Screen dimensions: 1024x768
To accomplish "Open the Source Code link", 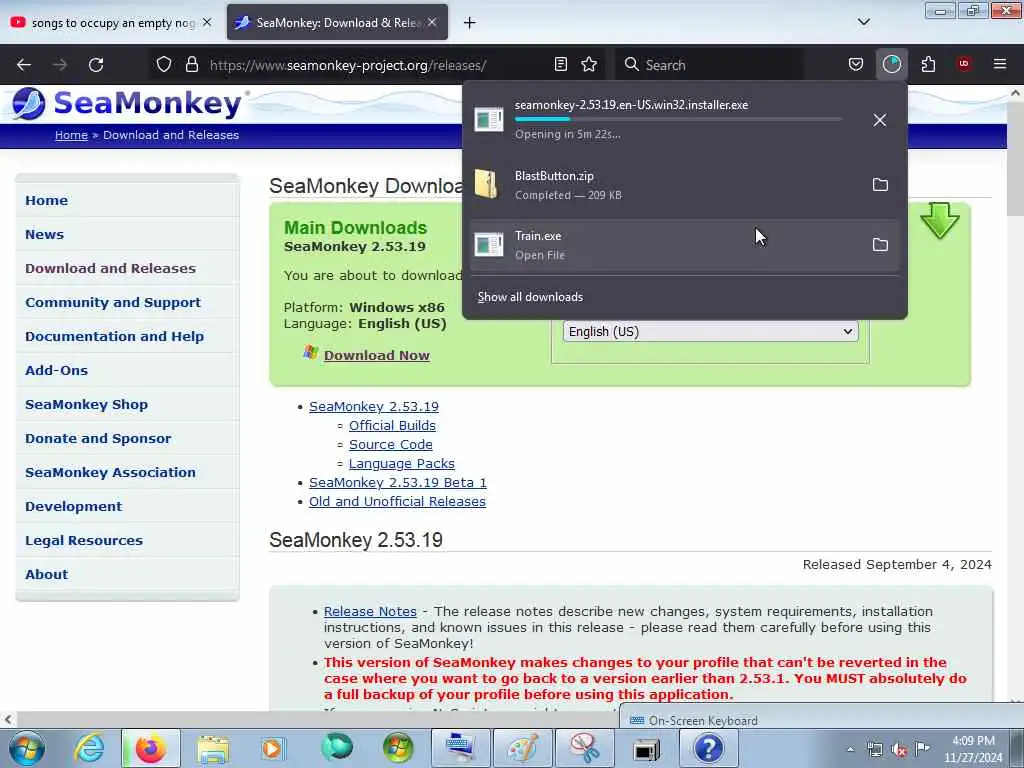I will tap(391, 444).
